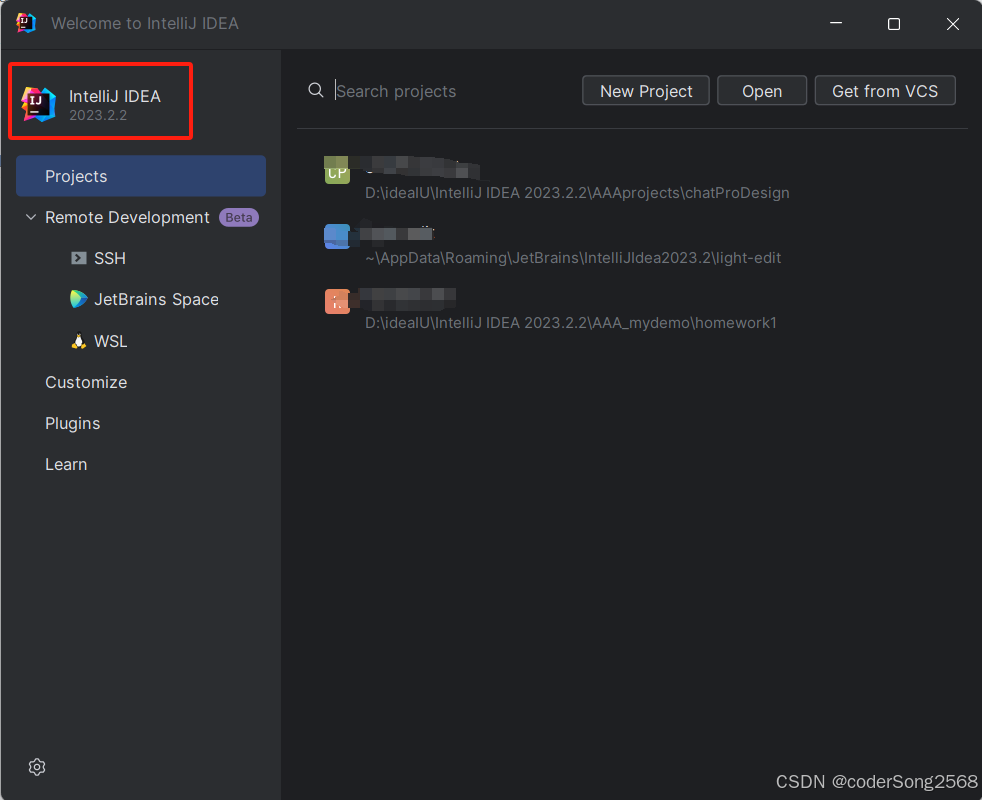Switch to the Plugins tab
The image size is (982, 800).
[73, 423]
